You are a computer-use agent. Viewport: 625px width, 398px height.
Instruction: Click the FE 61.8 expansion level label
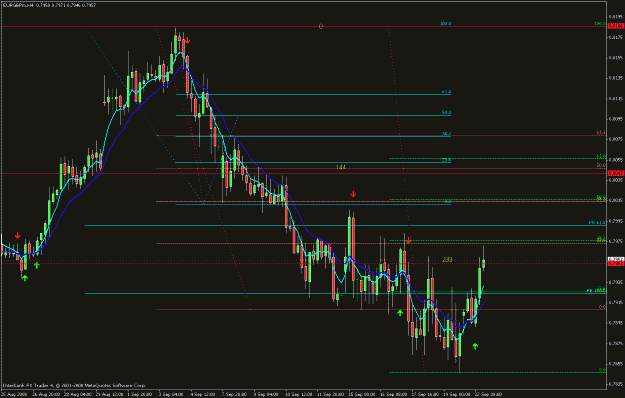[597, 223]
